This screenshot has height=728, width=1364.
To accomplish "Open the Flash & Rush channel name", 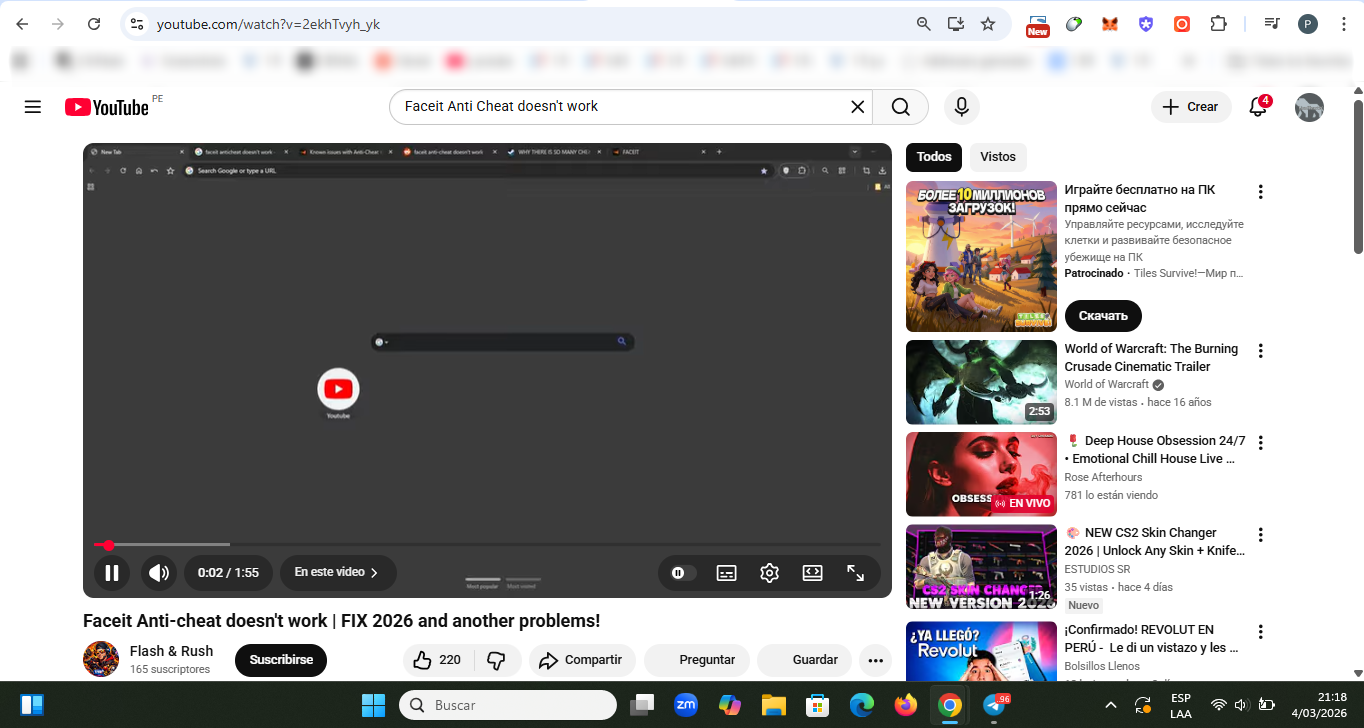I will tap(171, 651).
